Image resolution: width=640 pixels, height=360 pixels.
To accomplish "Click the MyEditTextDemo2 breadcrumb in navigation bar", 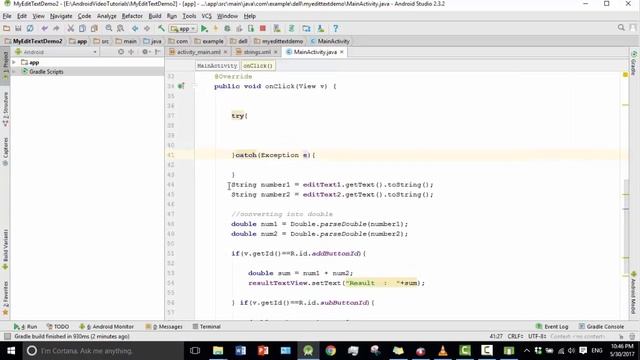I will [33, 41].
